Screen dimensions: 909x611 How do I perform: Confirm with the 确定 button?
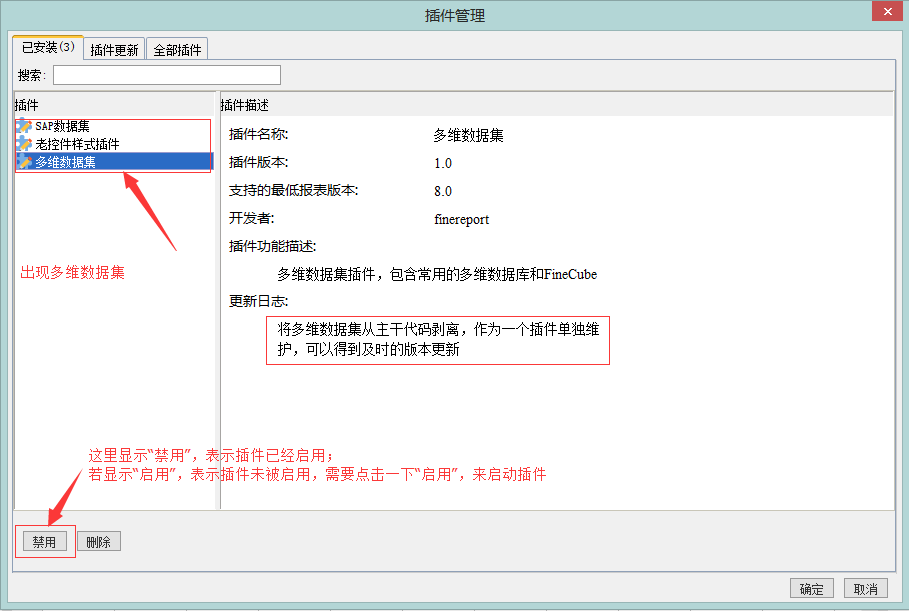point(812,588)
